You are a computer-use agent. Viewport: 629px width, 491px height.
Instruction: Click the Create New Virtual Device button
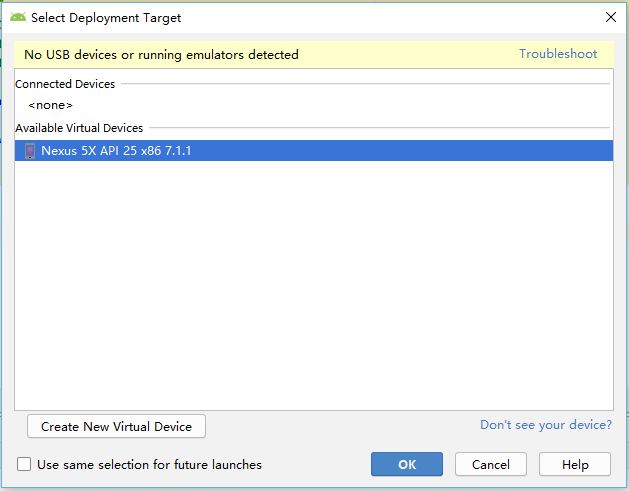pyautogui.click(x=116, y=426)
